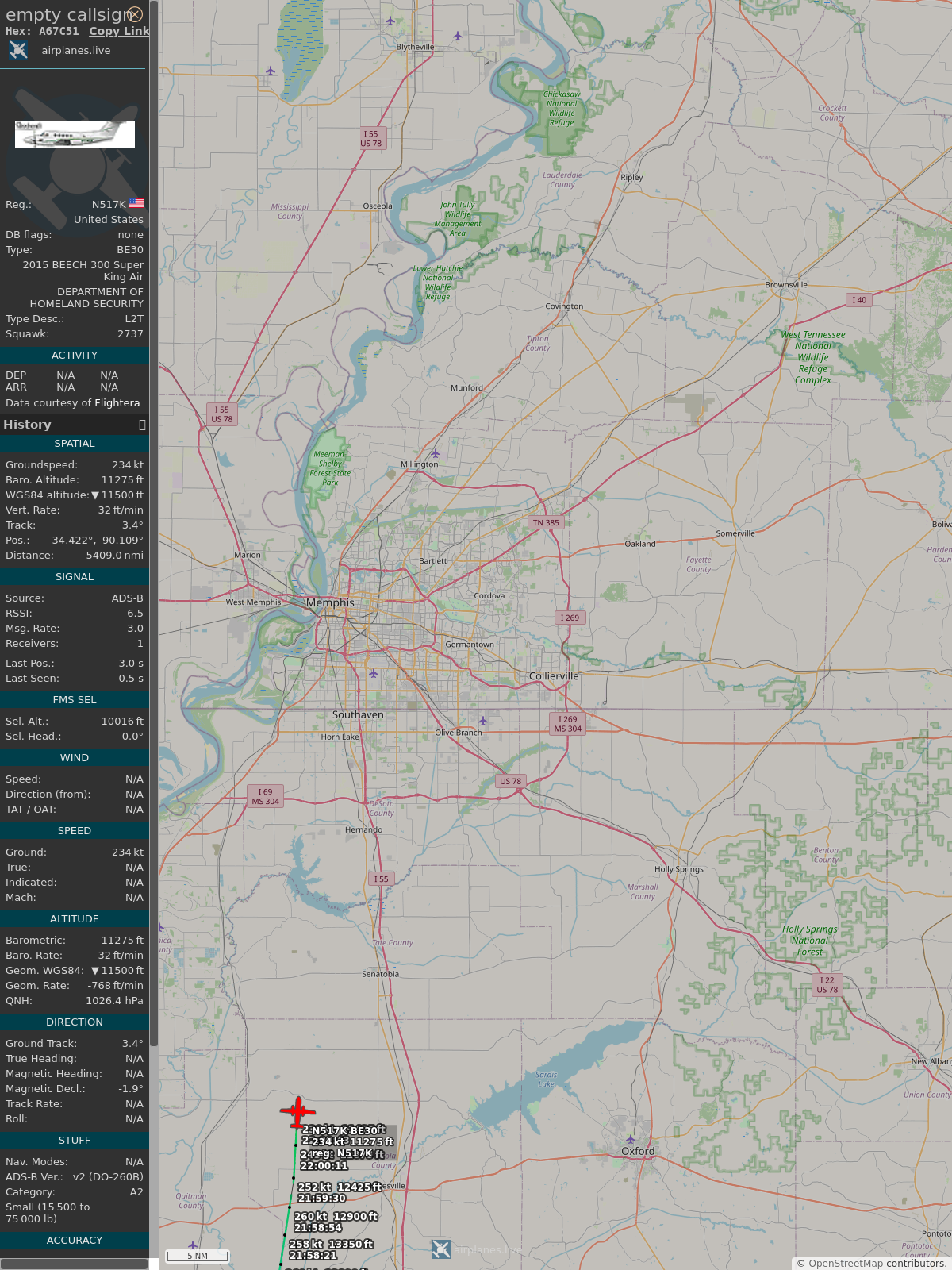Click DEPARTMENT OF HOMELAND SECURITY owner text
The image size is (952, 1270).
tap(86, 298)
